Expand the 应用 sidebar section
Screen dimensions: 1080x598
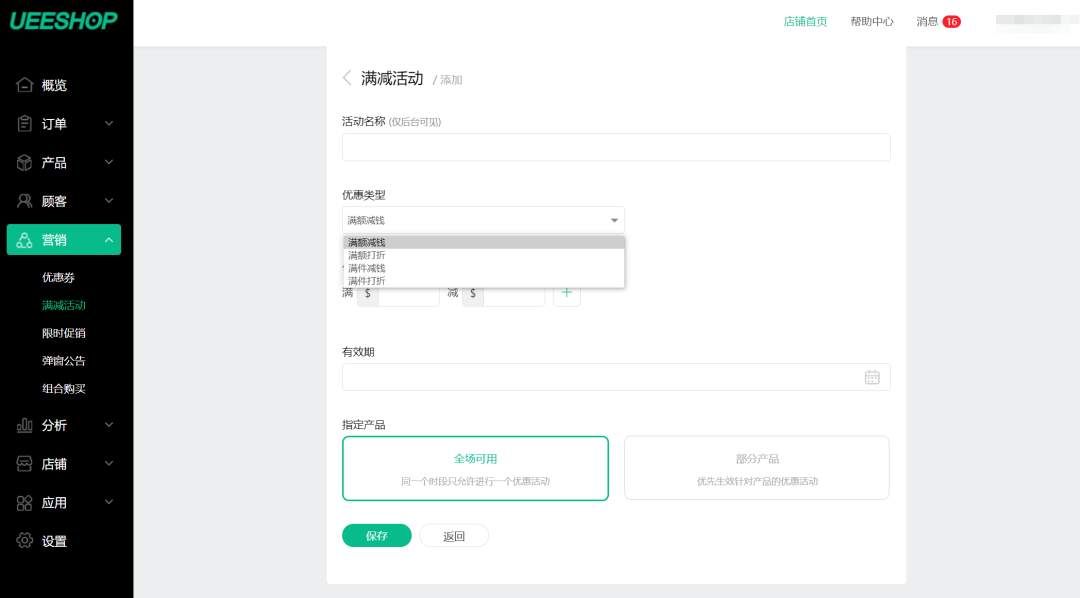click(25, 502)
